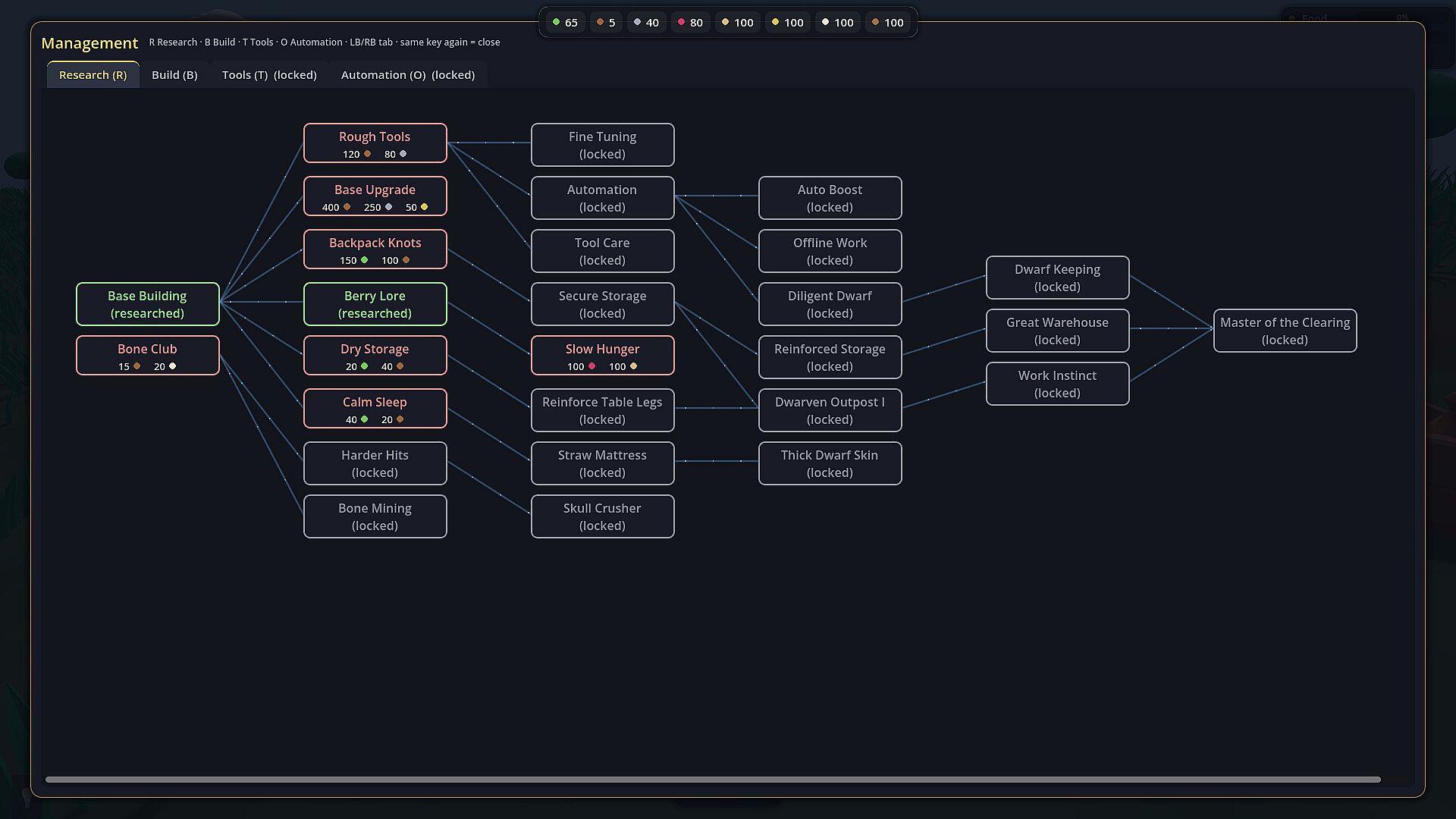
Task: Switch to the Research (R) tab
Action: tap(93, 75)
